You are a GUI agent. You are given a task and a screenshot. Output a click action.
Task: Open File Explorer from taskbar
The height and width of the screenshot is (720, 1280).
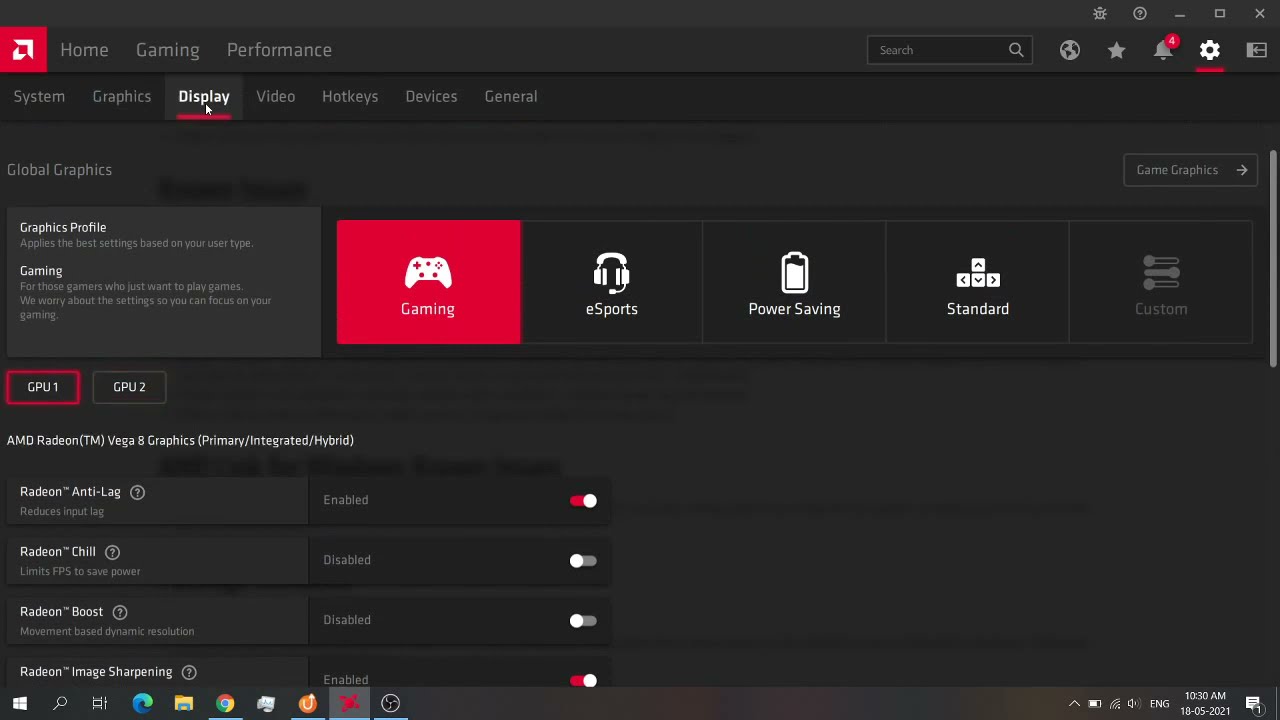coord(184,704)
